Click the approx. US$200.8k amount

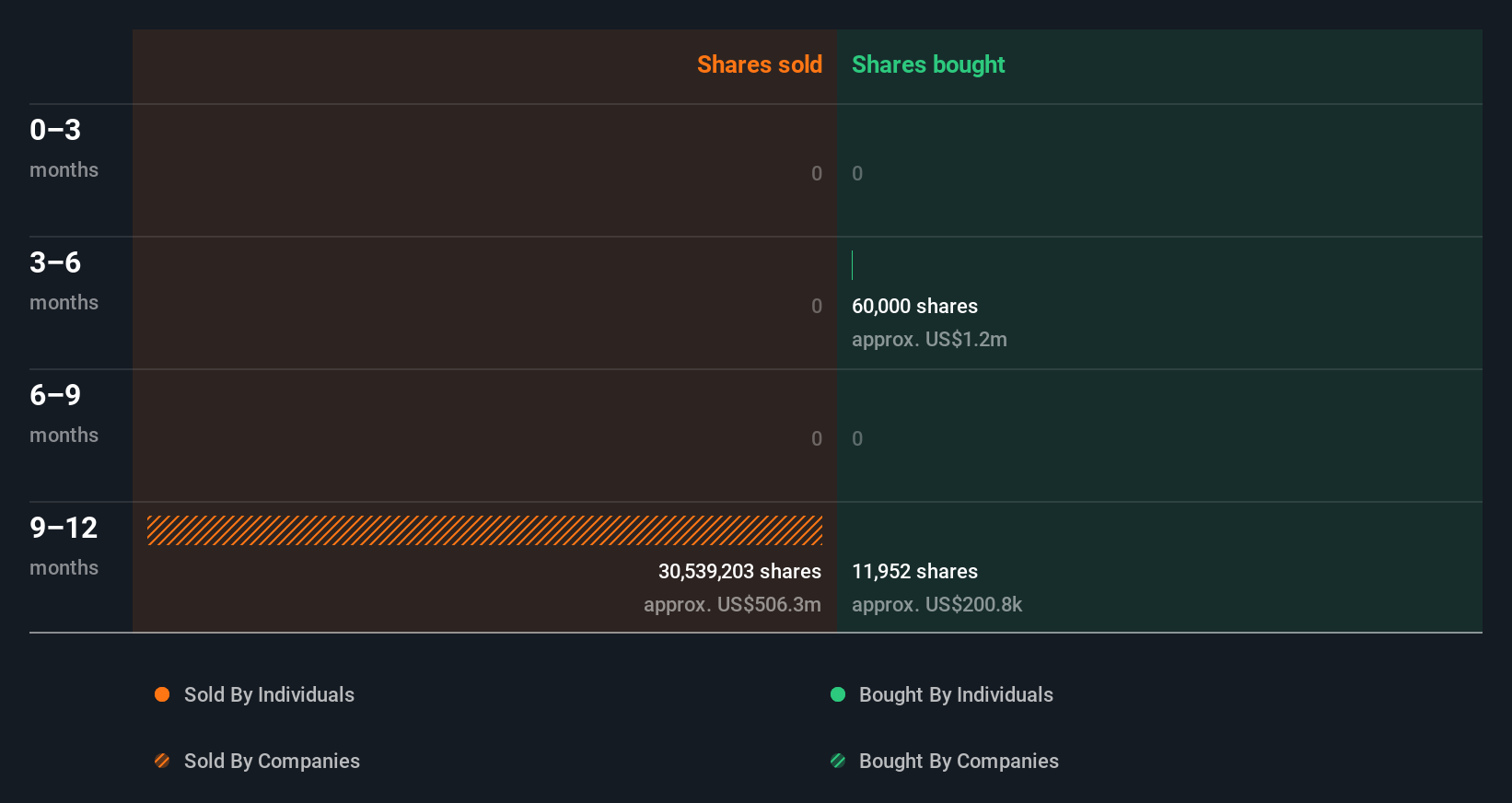tap(936, 604)
